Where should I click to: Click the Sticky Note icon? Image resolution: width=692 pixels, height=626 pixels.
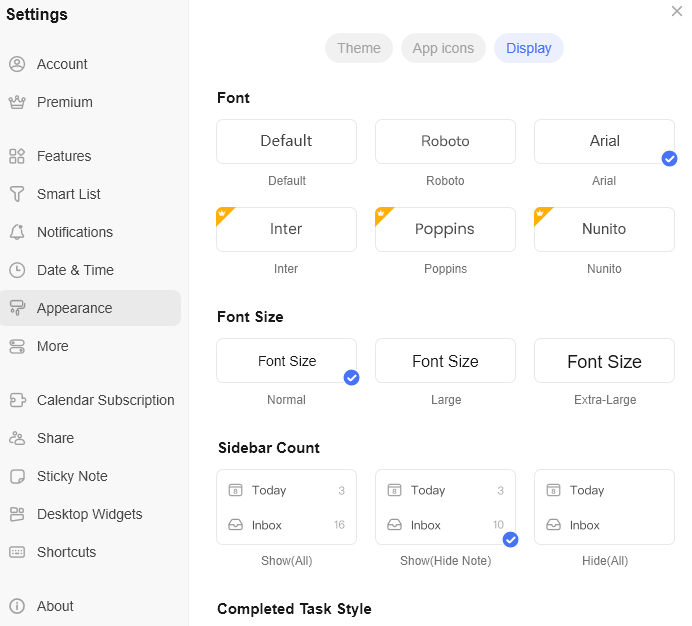click(17, 476)
